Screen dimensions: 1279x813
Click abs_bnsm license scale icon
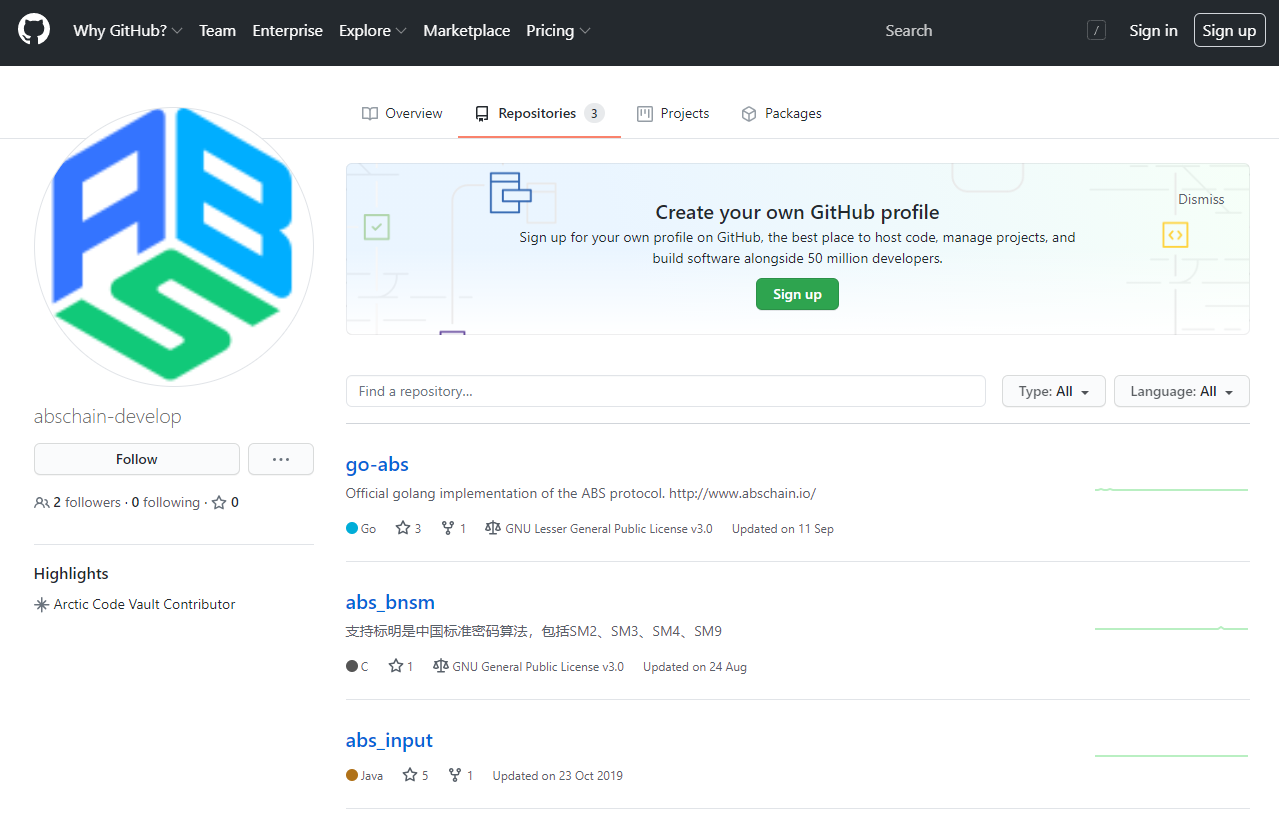tap(440, 666)
